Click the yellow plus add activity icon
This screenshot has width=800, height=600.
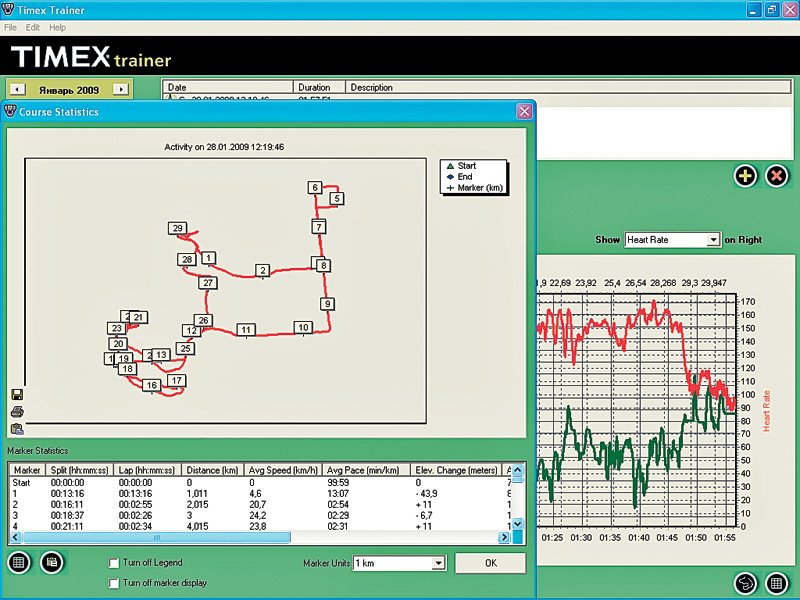point(745,177)
